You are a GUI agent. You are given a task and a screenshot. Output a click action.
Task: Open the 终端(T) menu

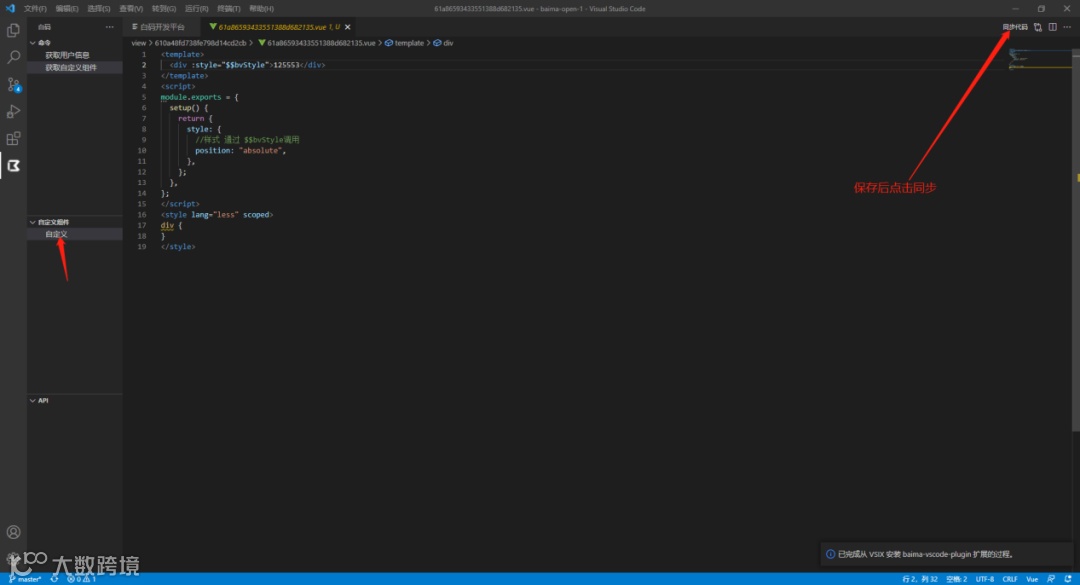pyautogui.click(x=229, y=8)
